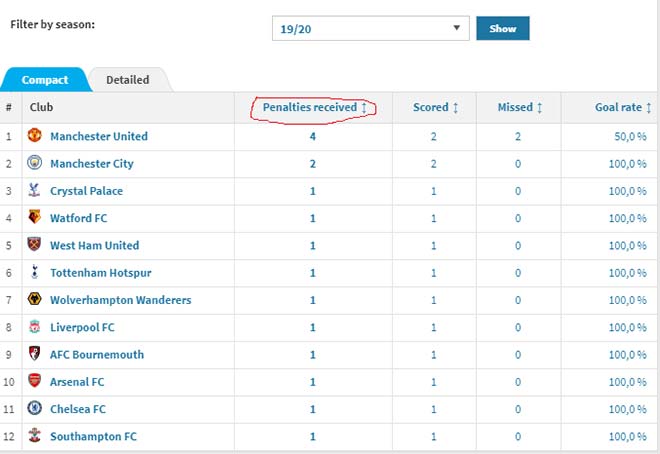Viewport: 660px width, 454px height.
Task: Click the Manchester United club crest
Action: pos(35,136)
